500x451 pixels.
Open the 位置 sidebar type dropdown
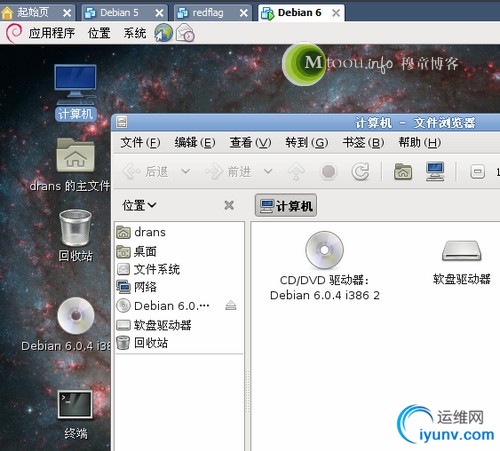tap(139, 205)
